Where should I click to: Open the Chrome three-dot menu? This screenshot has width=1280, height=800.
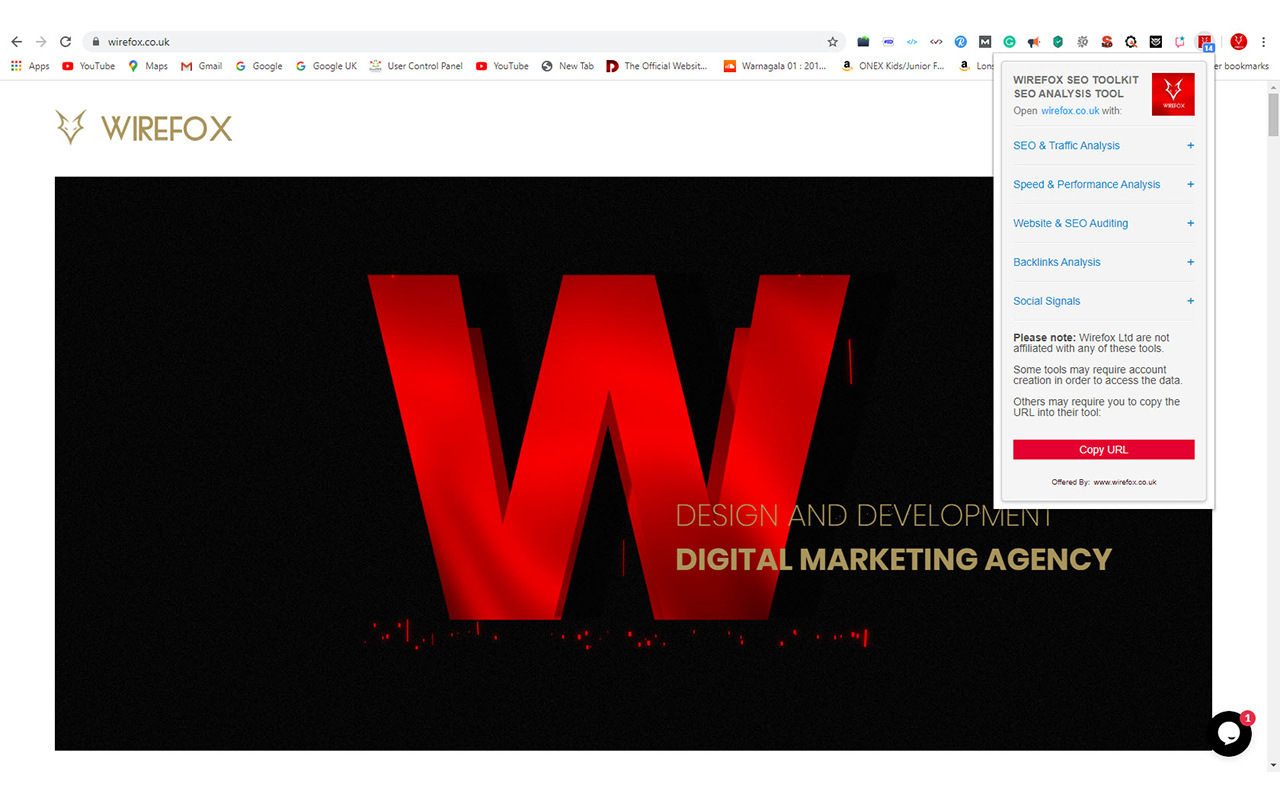click(x=1264, y=42)
